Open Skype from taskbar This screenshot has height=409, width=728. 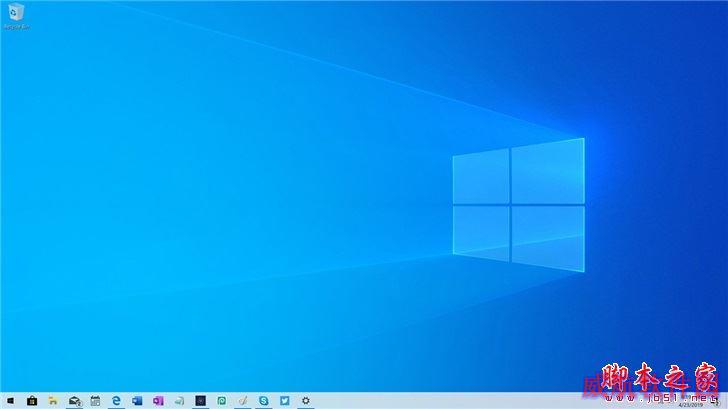click(264, 401)
